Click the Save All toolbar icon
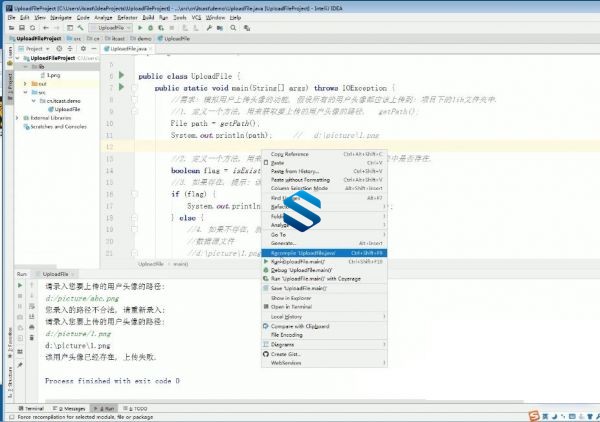 22,28
